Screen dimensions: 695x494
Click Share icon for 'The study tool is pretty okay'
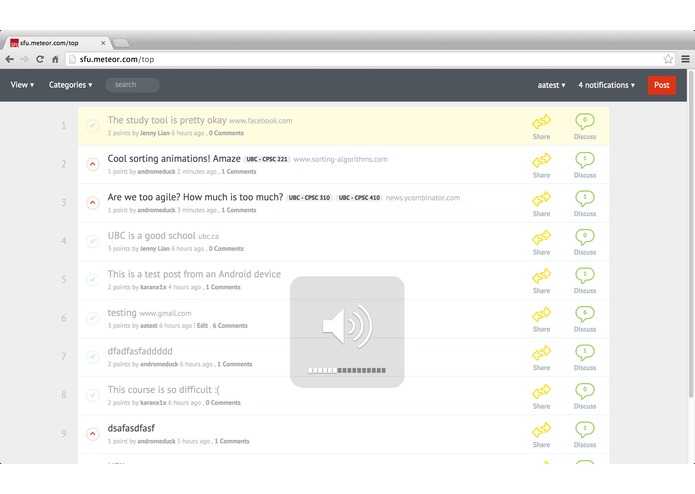[x=542, y=121]
